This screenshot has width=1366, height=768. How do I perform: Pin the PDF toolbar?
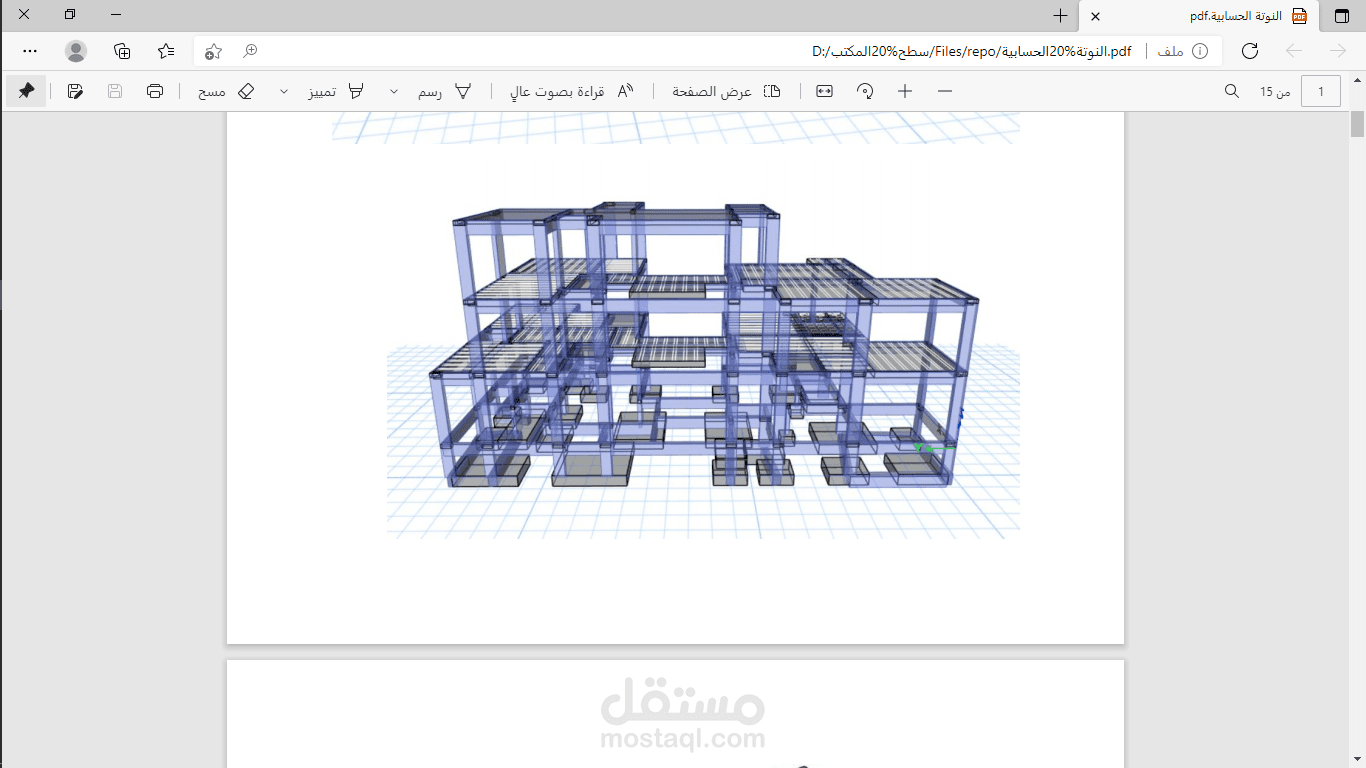coord(26,91)
